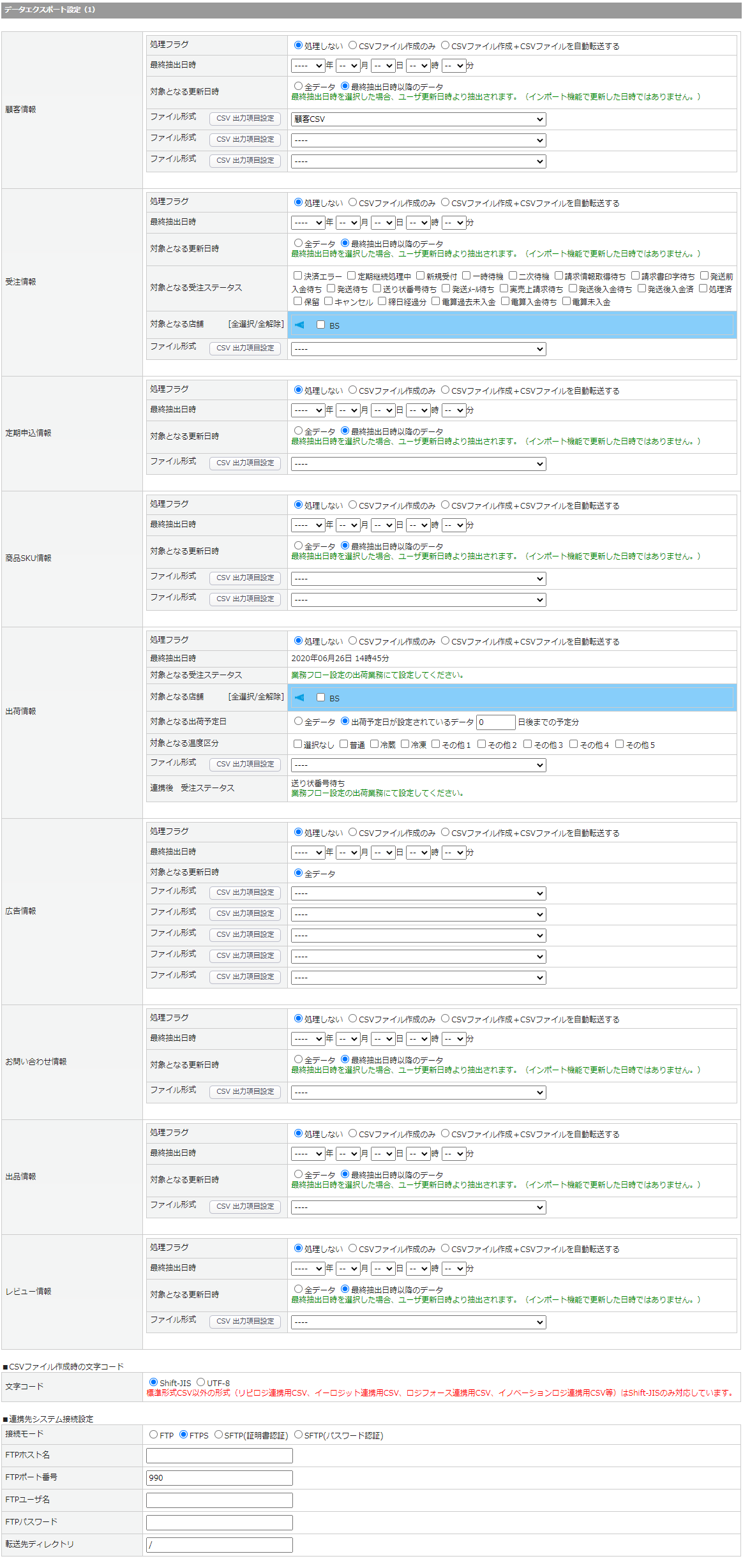The image size is (743, 1568).
Task: Enable the 冷凍 temperature category checkbox
Action: pyautogui.click(x=405, y=744)
